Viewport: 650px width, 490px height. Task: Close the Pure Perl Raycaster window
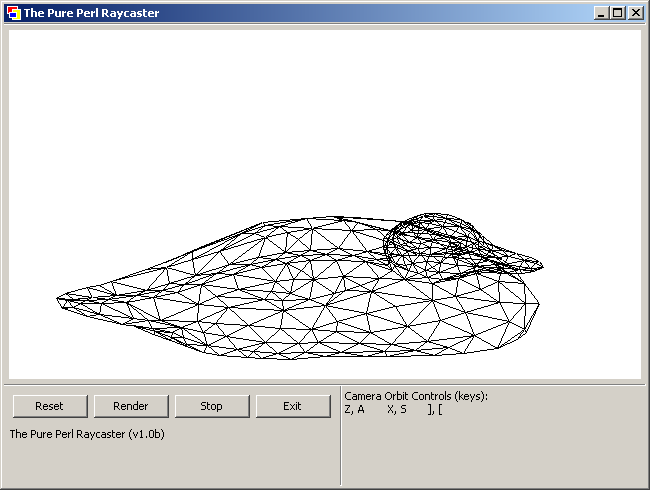(x=635, y=13)
